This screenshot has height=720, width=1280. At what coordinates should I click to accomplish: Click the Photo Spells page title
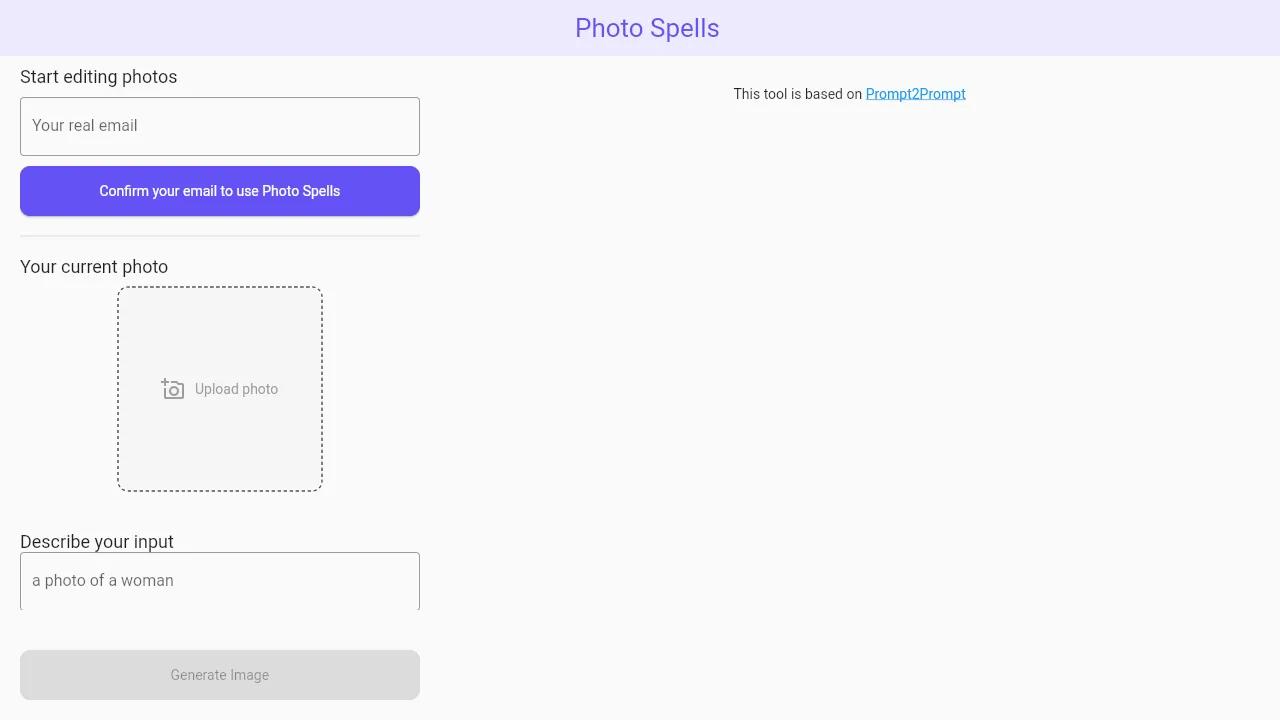click(647, 28)
